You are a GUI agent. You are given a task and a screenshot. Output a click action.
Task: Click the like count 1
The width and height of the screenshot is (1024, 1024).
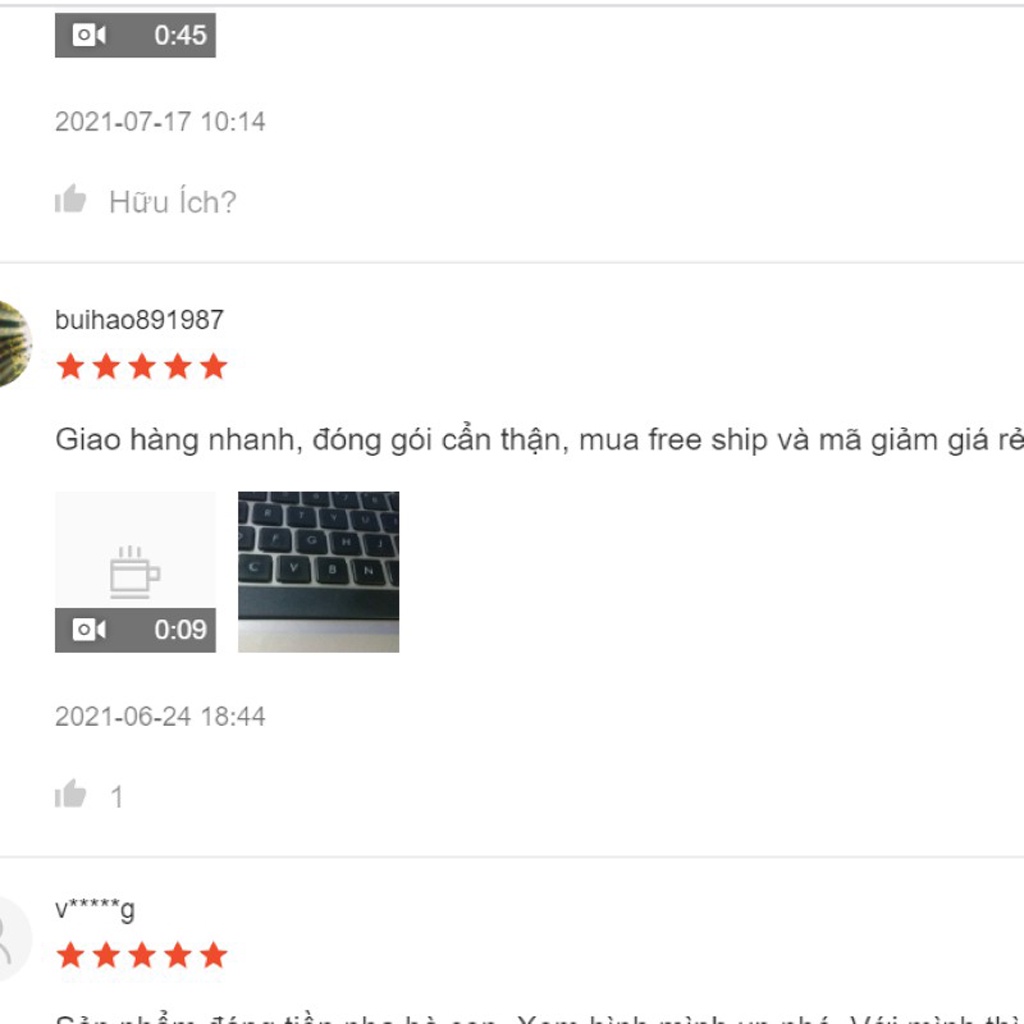116,797
